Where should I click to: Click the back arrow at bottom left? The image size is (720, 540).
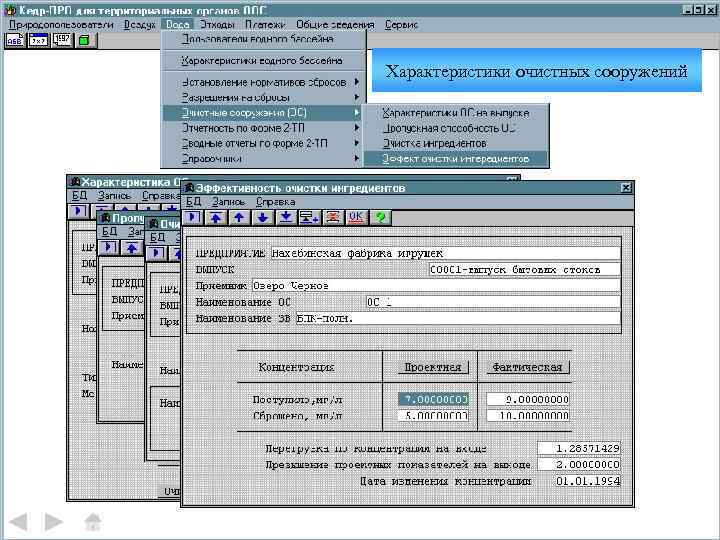[19, 522]
